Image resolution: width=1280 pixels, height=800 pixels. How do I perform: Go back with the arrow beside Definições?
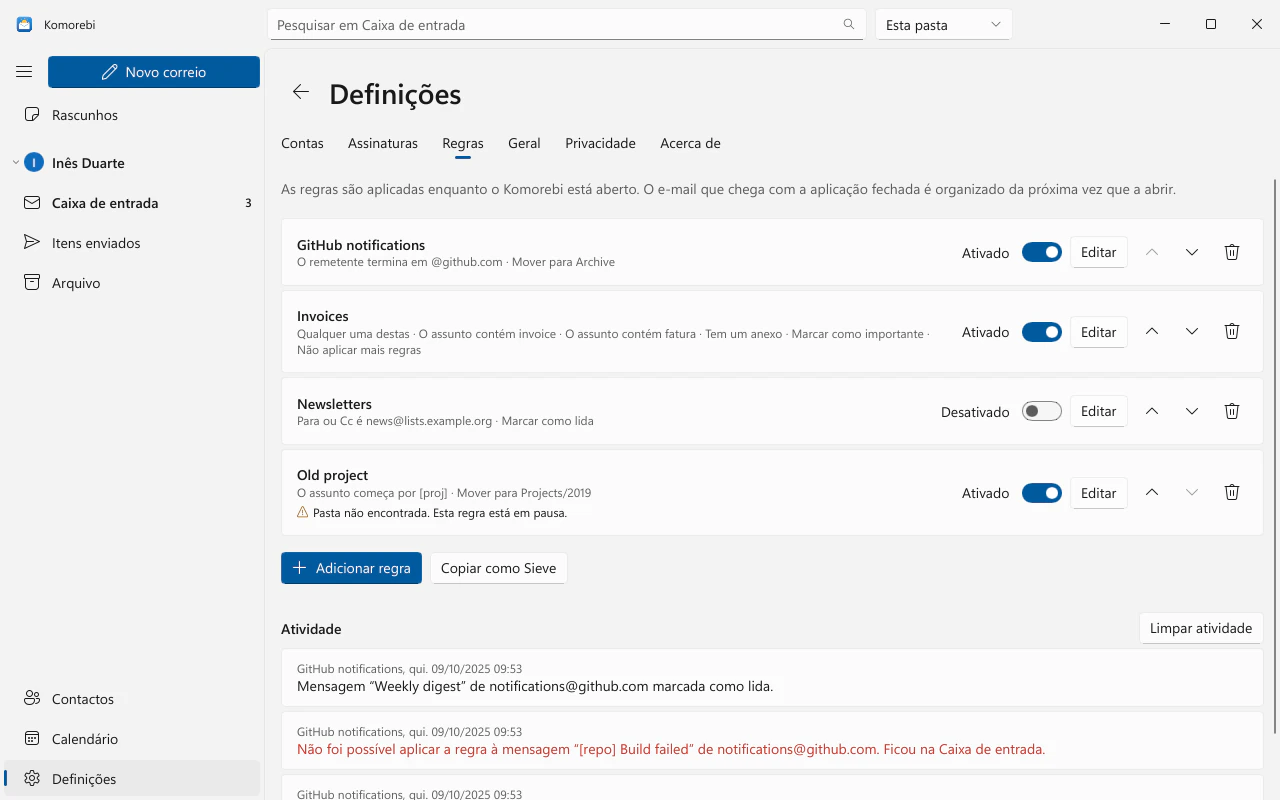point(301,92)
